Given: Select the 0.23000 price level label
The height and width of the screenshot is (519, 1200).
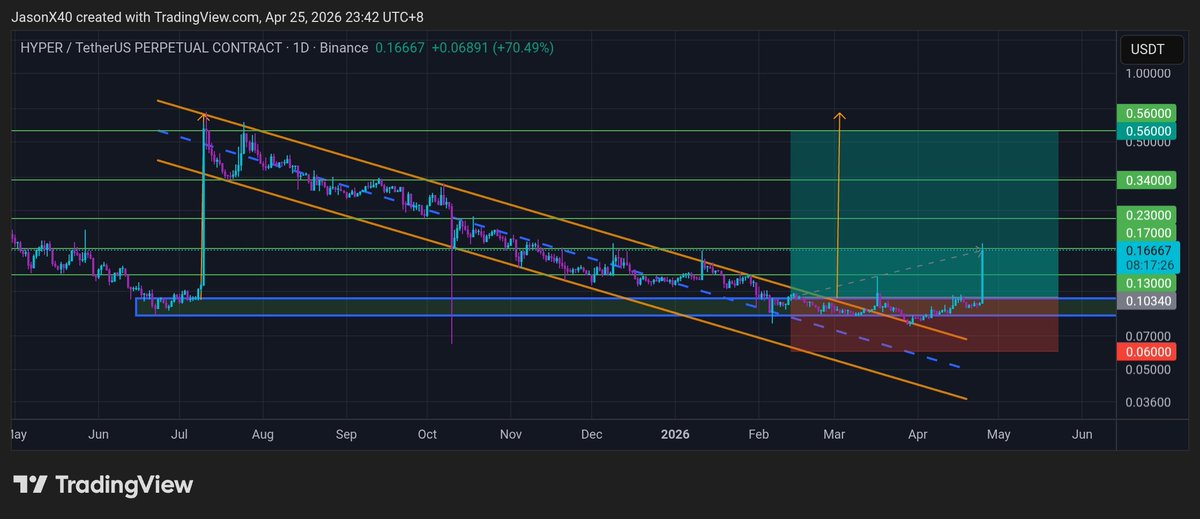Looking at the screenshot, I should (x=1147, y=214).
